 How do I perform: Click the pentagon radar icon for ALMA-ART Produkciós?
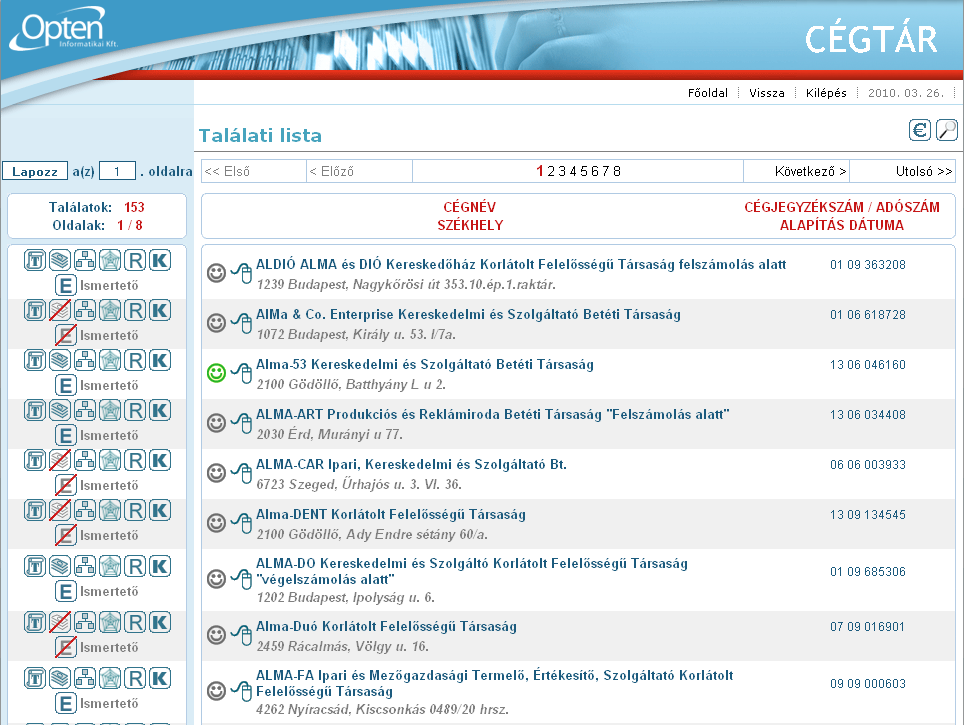(x=110, y=410)
